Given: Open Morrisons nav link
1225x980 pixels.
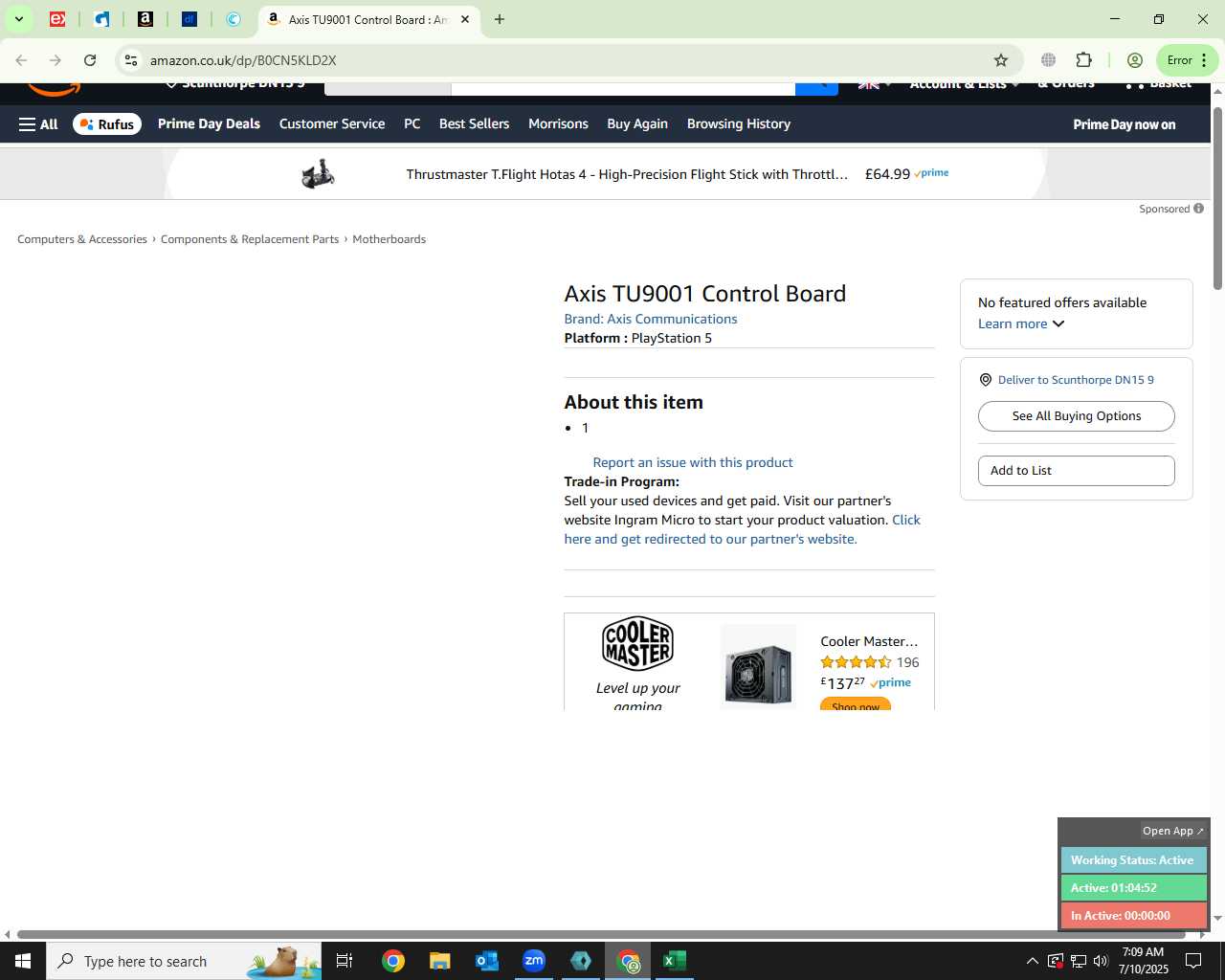Looking at the screenshot, I should (x=558, y=124).
